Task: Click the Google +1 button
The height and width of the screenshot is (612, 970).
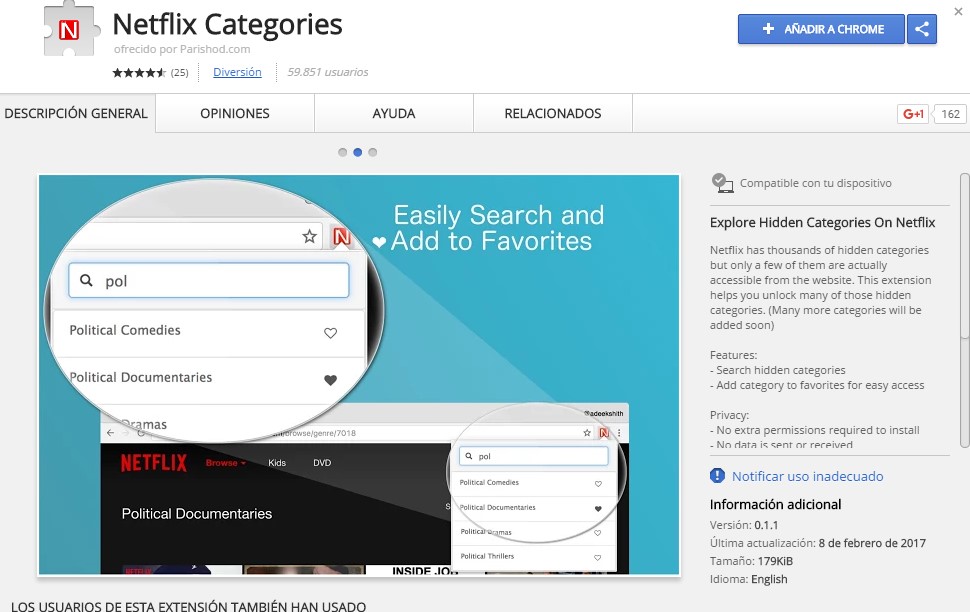Action: click(913, 114)
